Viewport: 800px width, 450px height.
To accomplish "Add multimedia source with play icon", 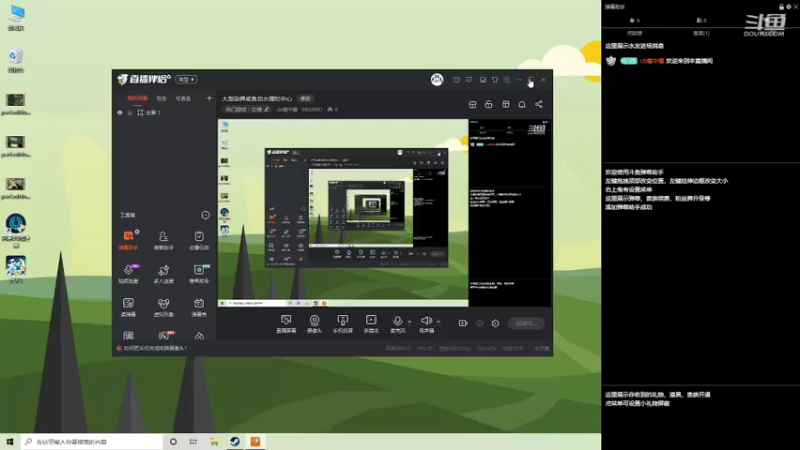I will (371, 323).
